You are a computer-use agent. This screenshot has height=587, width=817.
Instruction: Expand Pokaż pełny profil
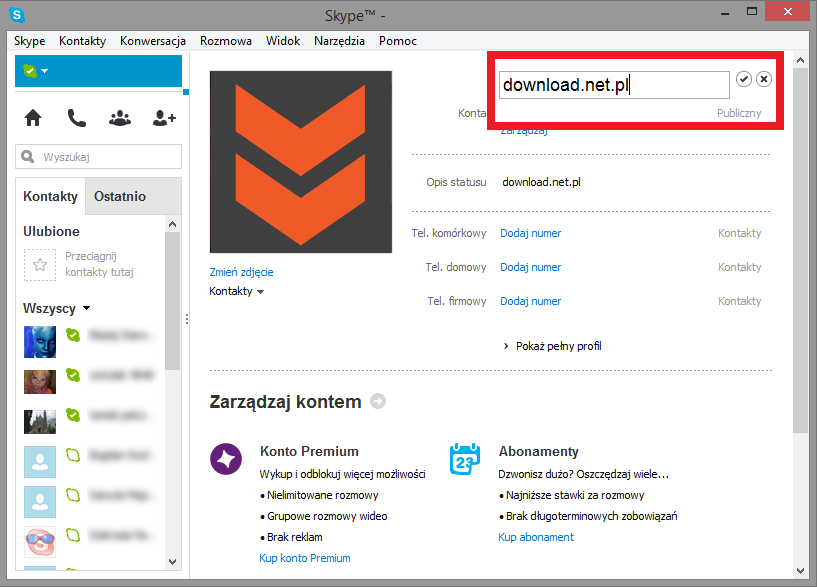click(552, 346)
